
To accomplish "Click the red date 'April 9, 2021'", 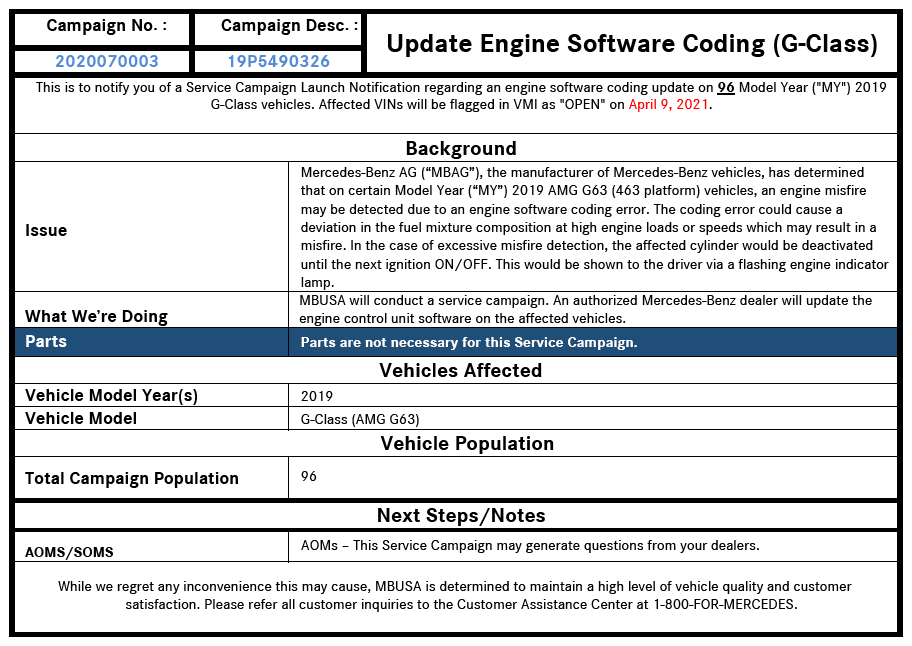I will [668, 105].
